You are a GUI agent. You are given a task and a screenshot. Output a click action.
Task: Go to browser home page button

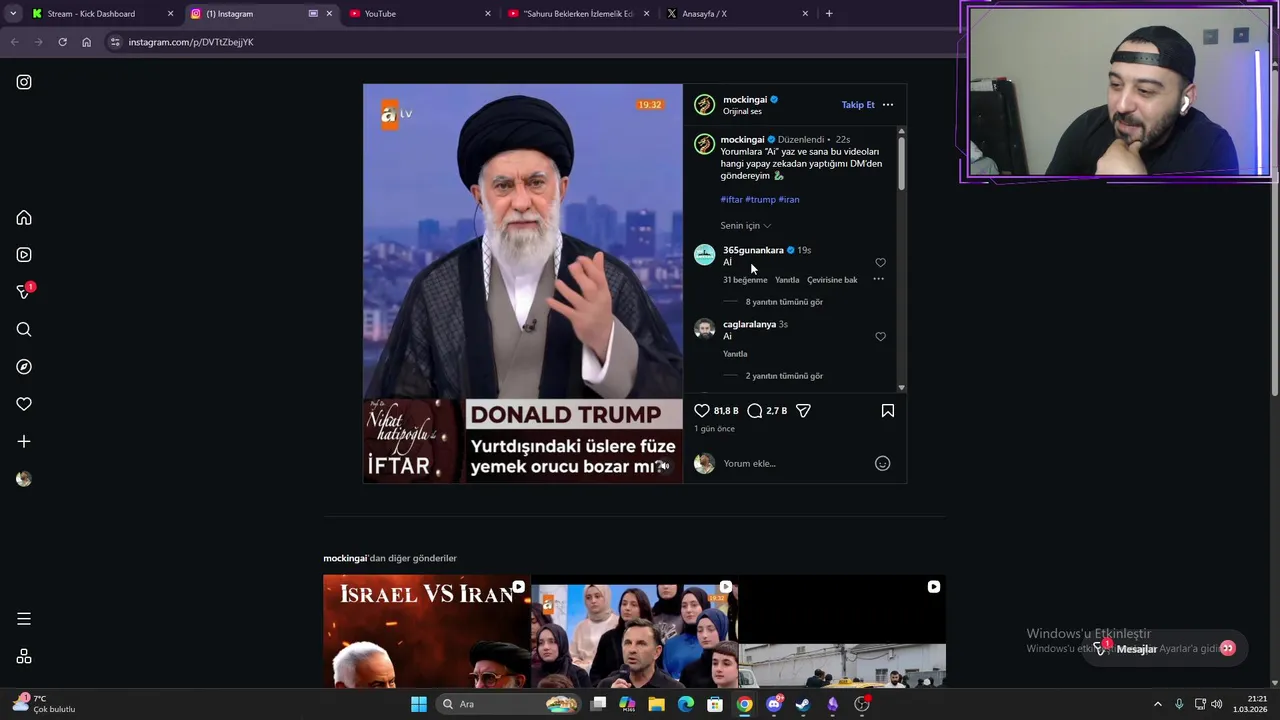86,42
